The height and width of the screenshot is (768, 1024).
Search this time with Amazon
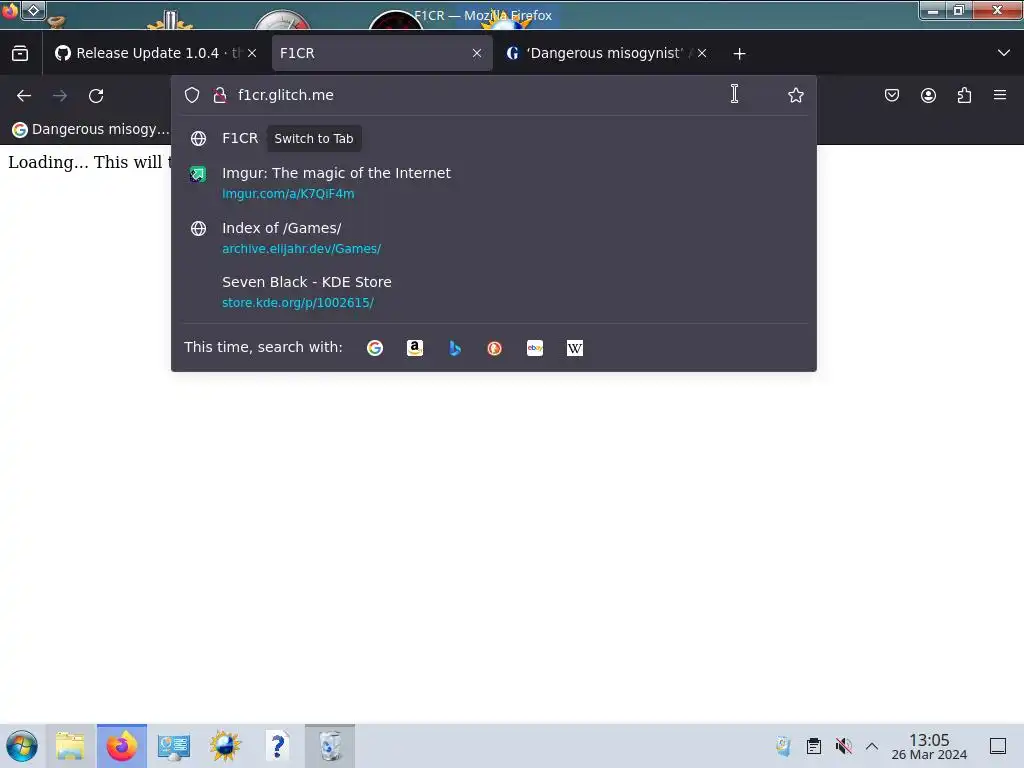coord(415,348)
